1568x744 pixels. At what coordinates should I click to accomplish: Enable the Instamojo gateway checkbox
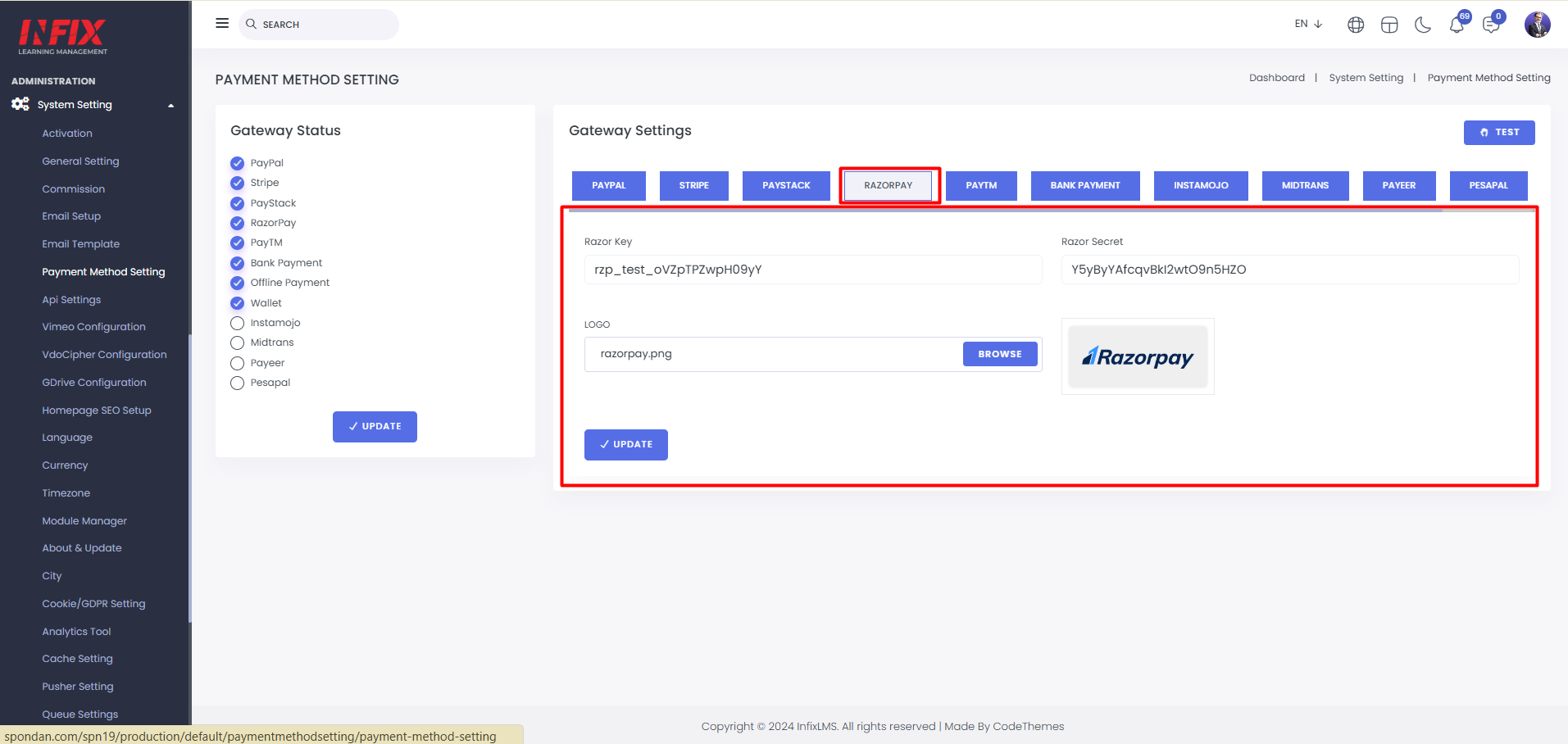(x=238, y=323)
